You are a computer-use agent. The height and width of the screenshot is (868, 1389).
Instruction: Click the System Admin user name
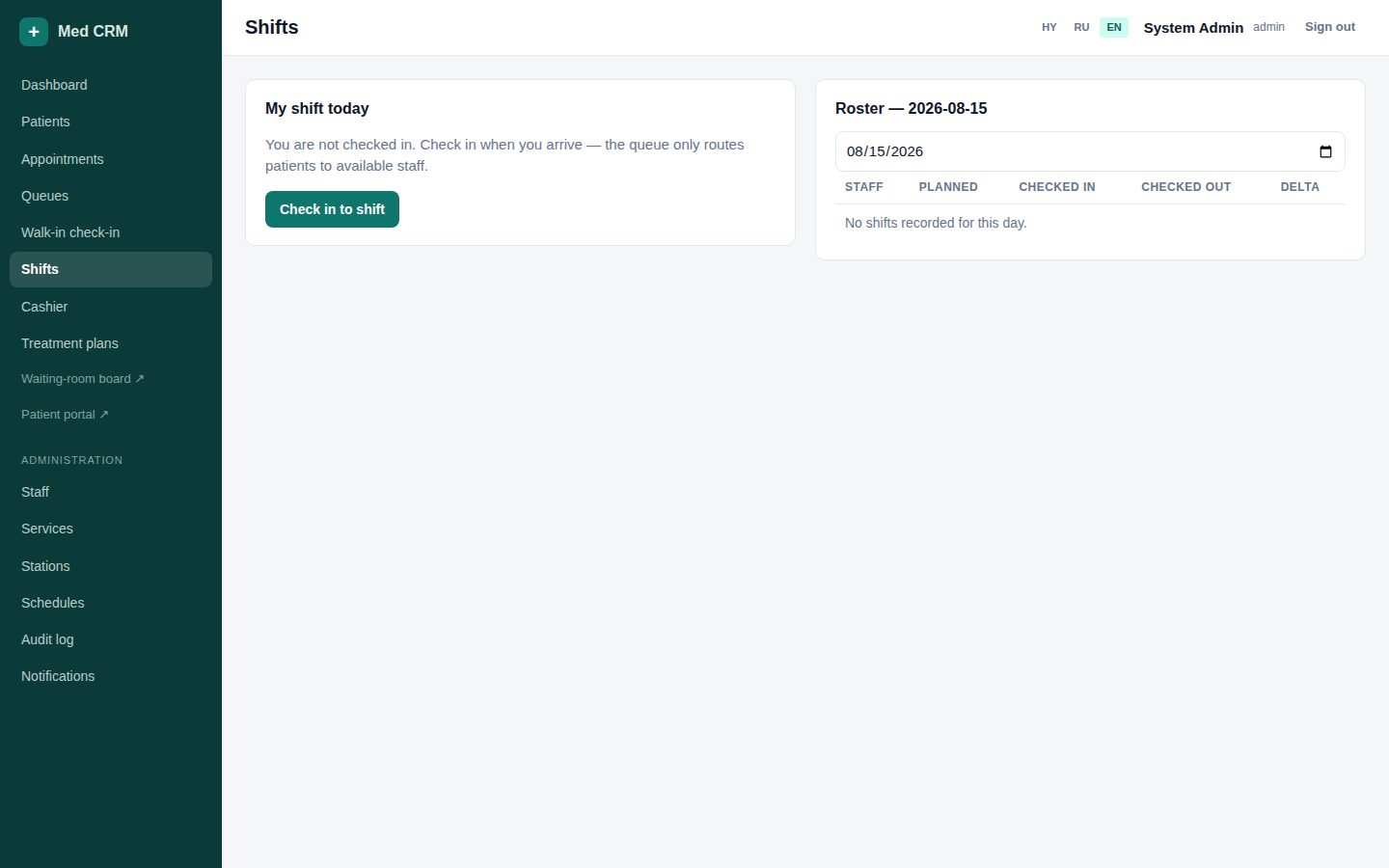pos(1193,28)
